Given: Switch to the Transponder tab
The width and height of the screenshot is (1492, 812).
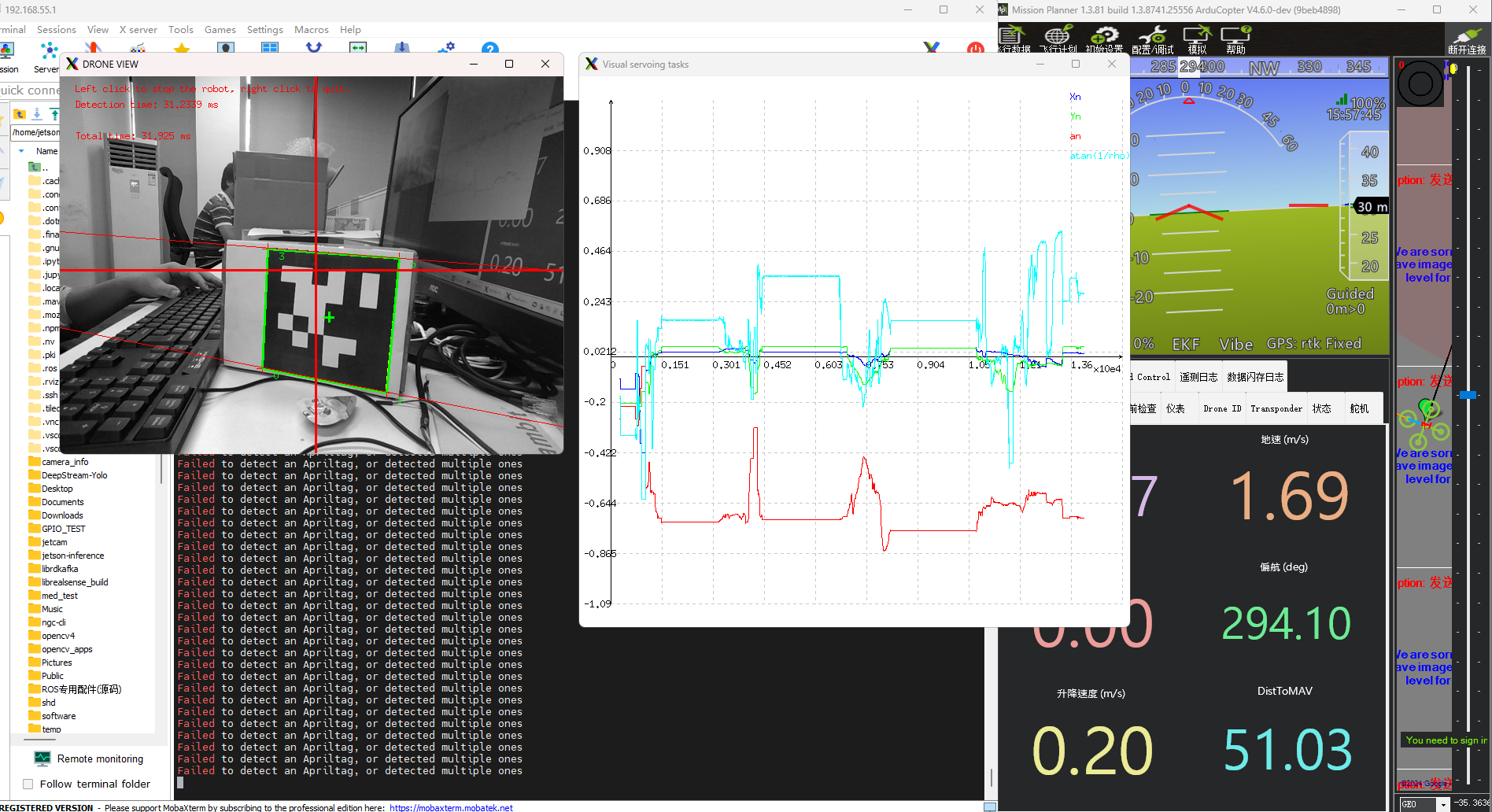Looking at the screenshot, I should point(1276,408).
